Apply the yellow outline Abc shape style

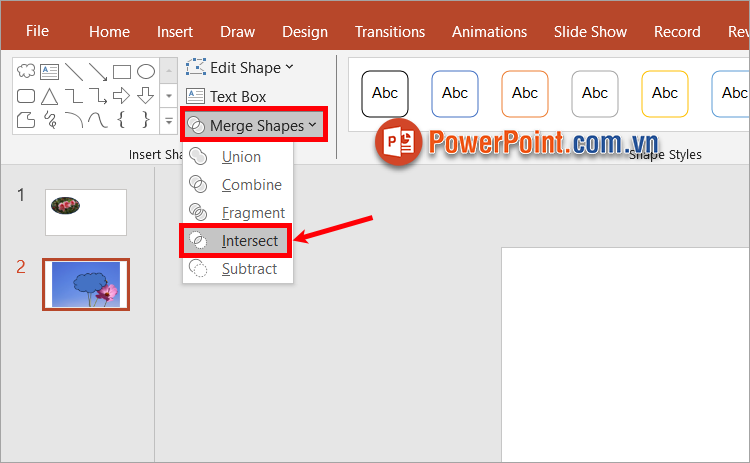point(665,94)
